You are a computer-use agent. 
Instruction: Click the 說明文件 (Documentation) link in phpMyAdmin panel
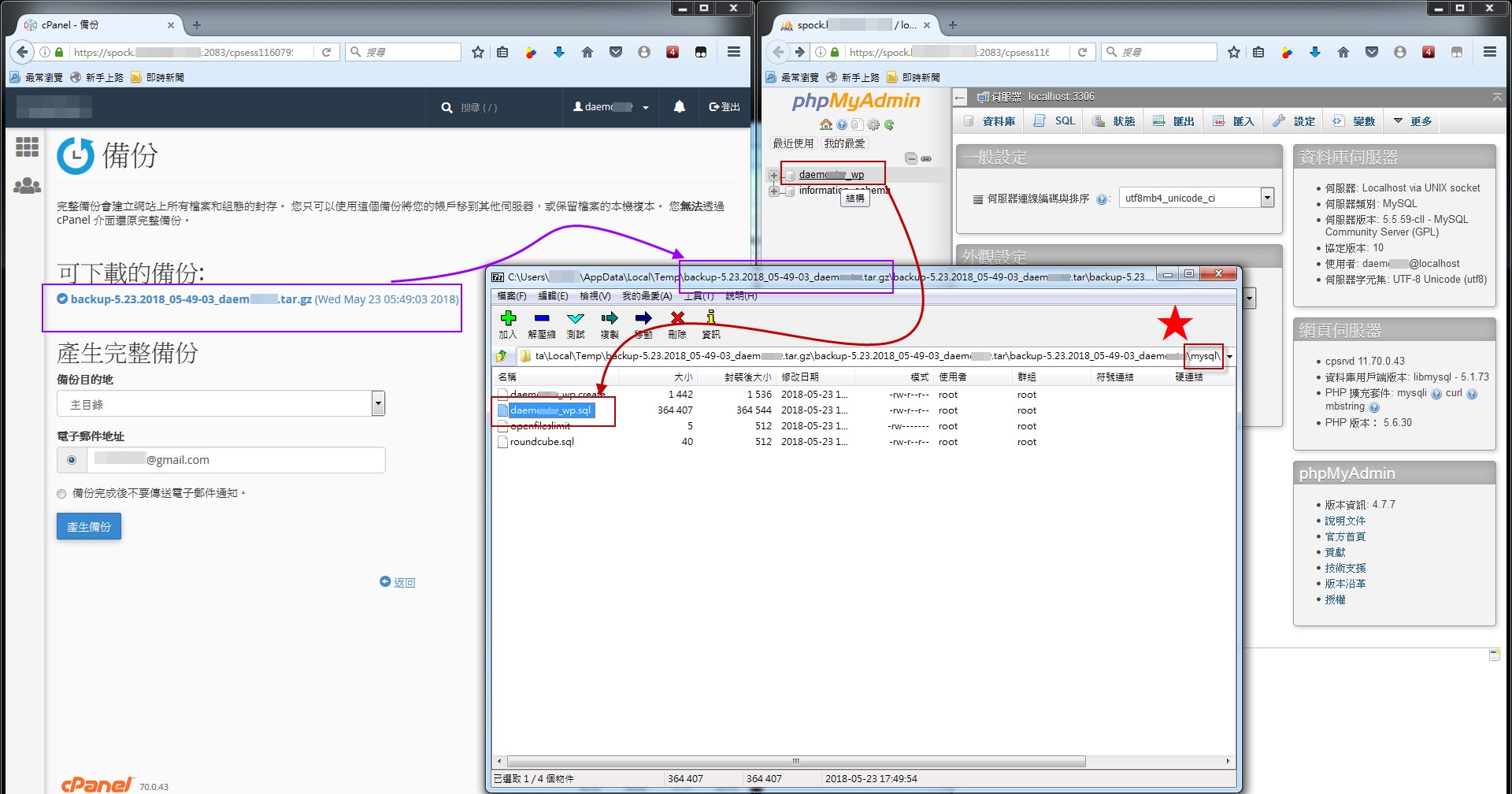[1345, 521]
